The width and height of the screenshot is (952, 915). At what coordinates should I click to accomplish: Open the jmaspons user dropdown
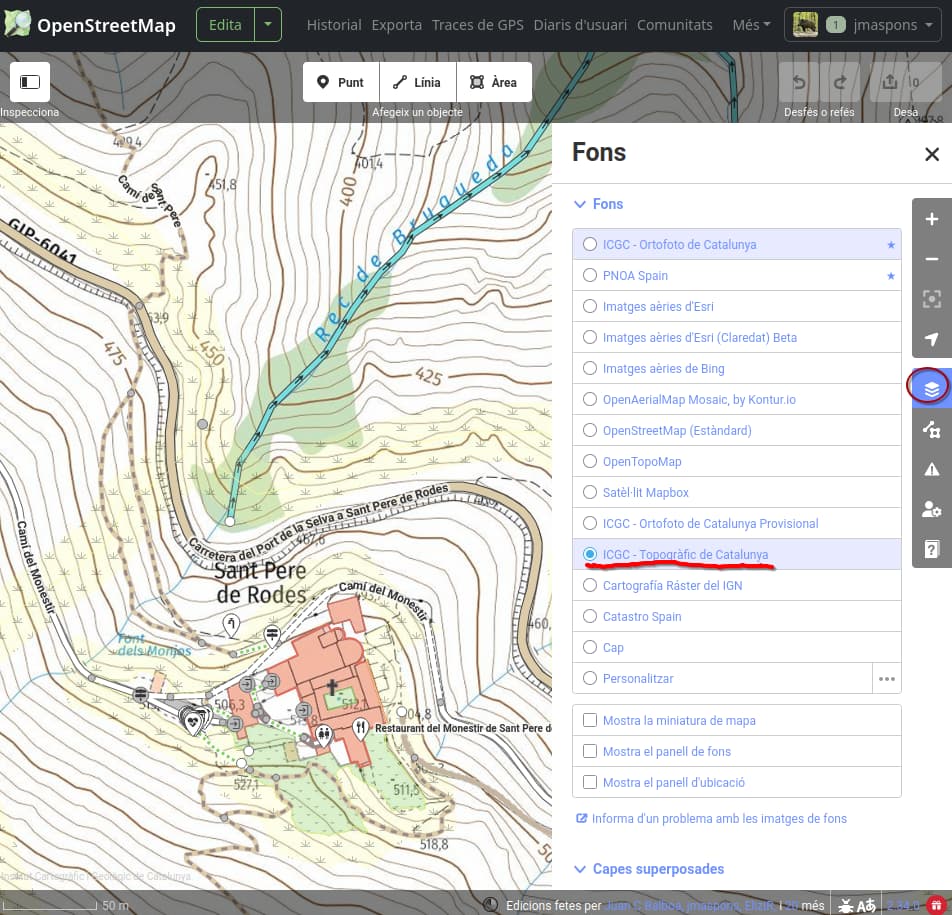pos(863,25)
